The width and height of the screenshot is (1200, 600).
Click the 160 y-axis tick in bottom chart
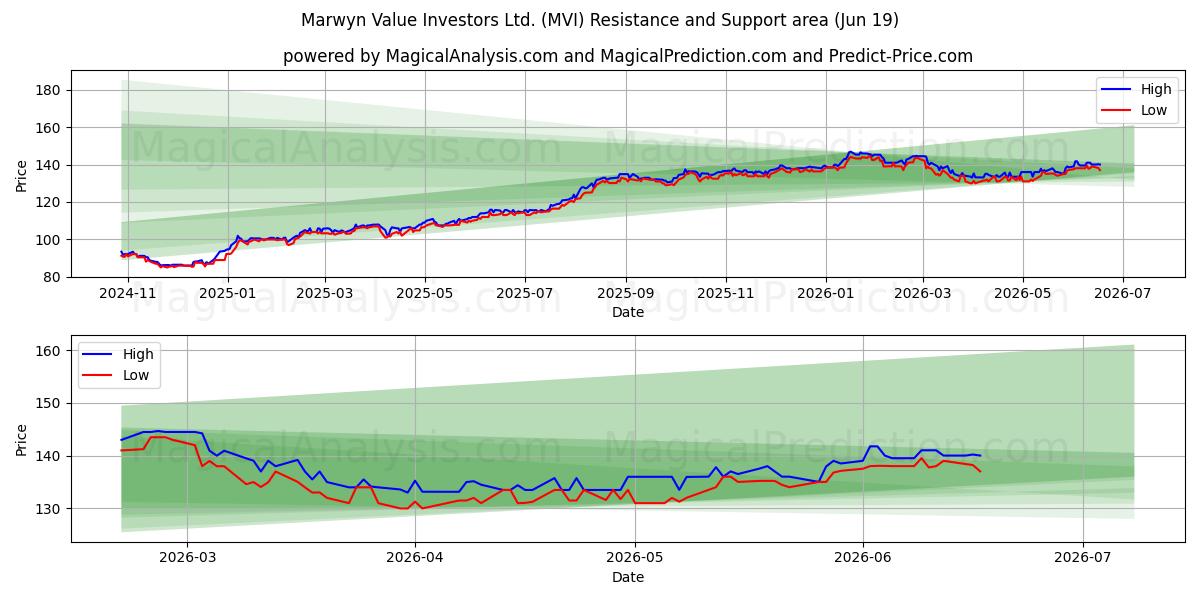tap(50, 351)
